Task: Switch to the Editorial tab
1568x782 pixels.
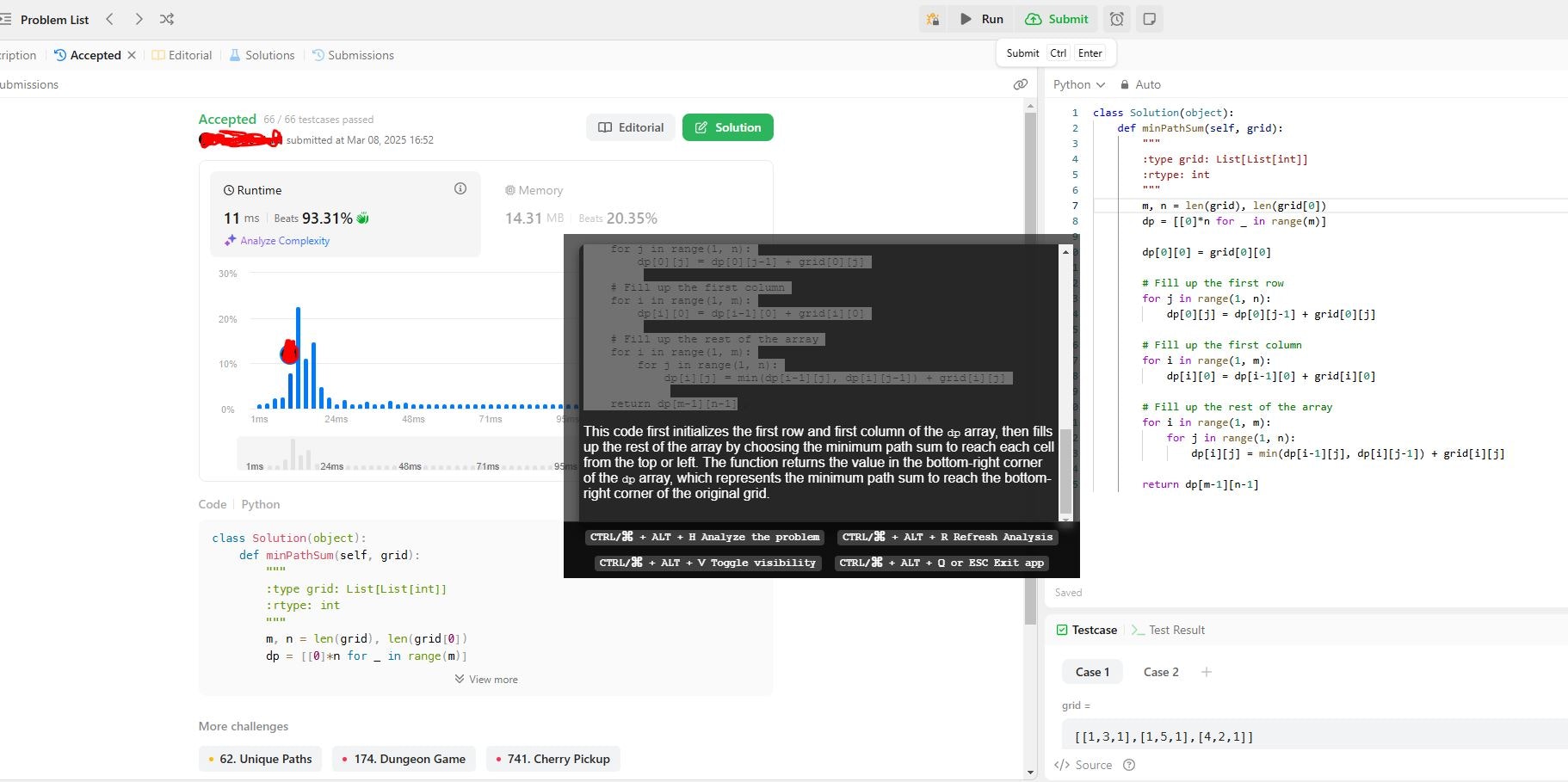Action: point(182,55)
